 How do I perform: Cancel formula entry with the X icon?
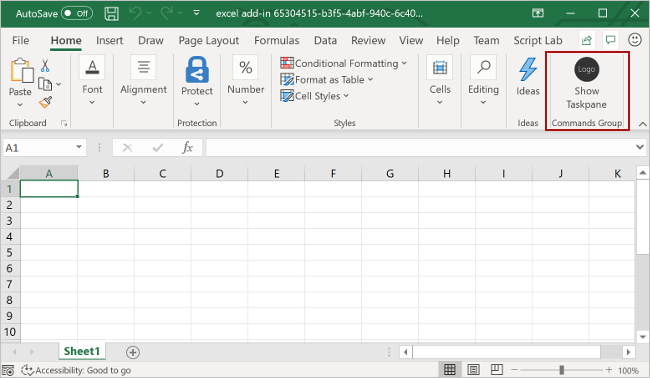pos(127,148)
